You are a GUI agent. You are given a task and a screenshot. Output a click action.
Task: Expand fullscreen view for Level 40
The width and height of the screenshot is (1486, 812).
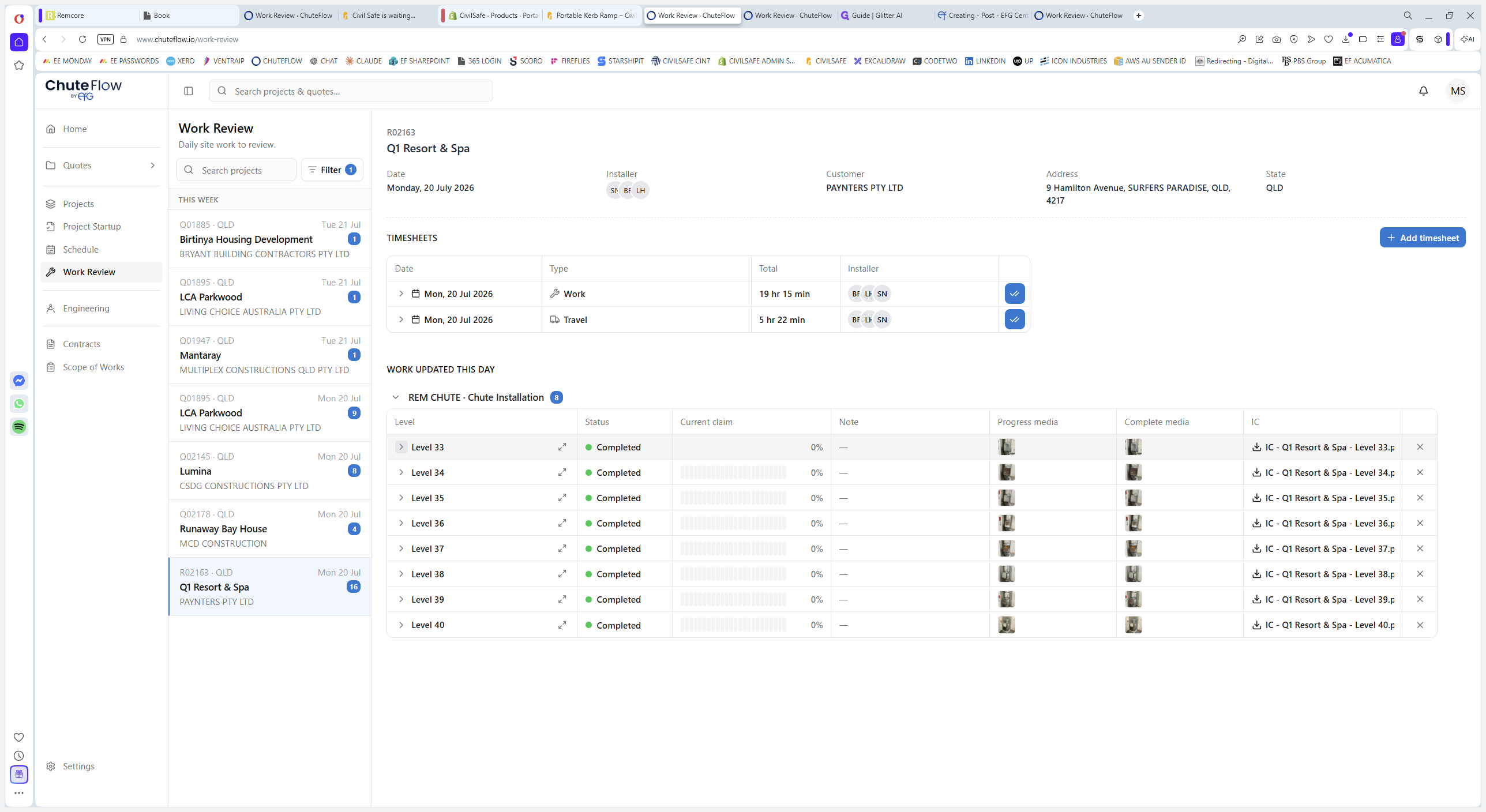tap(562, 625)
